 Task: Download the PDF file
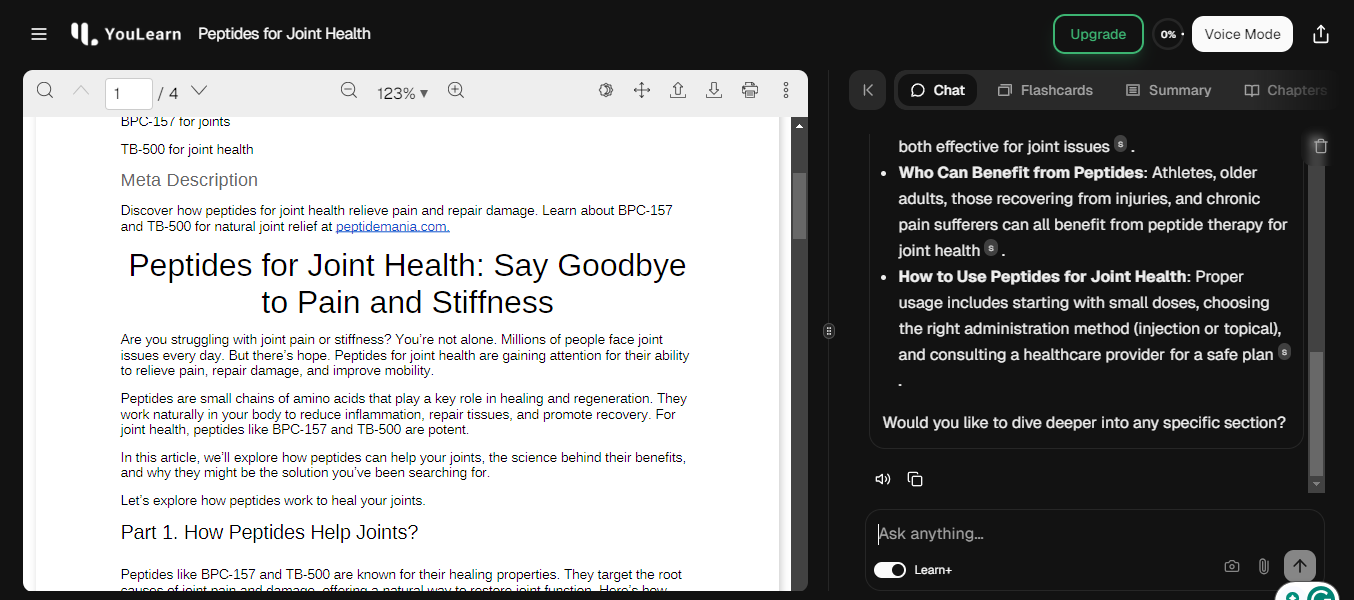click(714, 91)
